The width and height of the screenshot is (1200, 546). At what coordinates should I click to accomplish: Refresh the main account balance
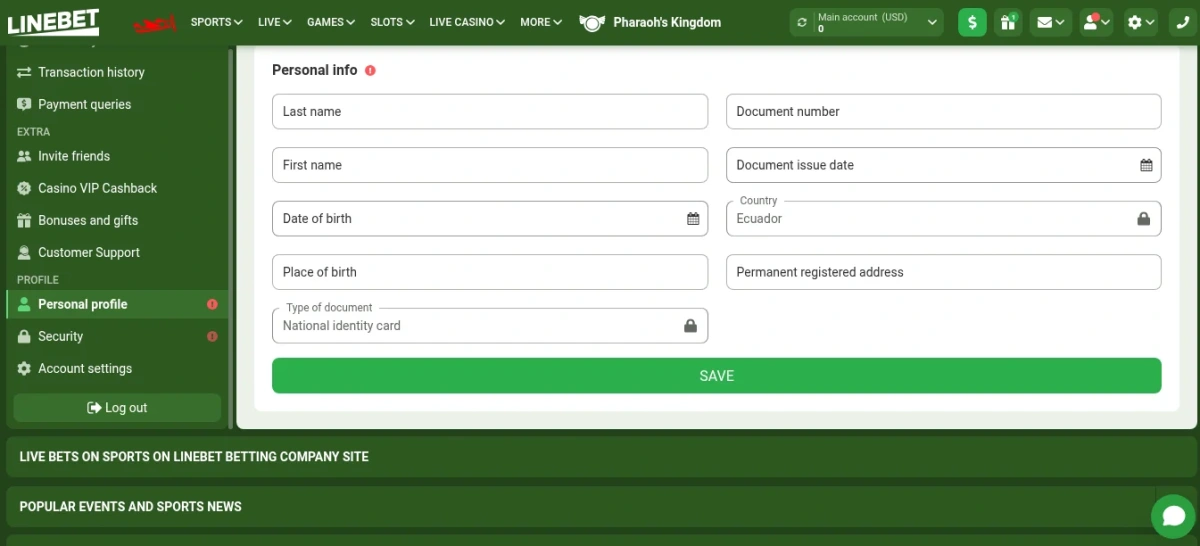(x=802, y=22)
